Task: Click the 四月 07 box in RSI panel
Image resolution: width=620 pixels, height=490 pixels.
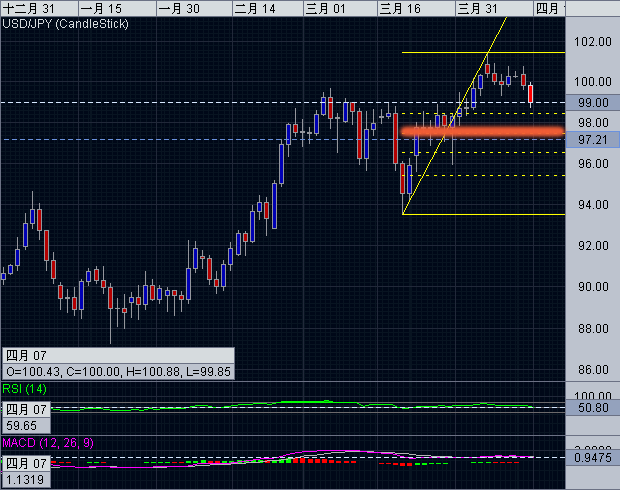Action: click(26, 410)
